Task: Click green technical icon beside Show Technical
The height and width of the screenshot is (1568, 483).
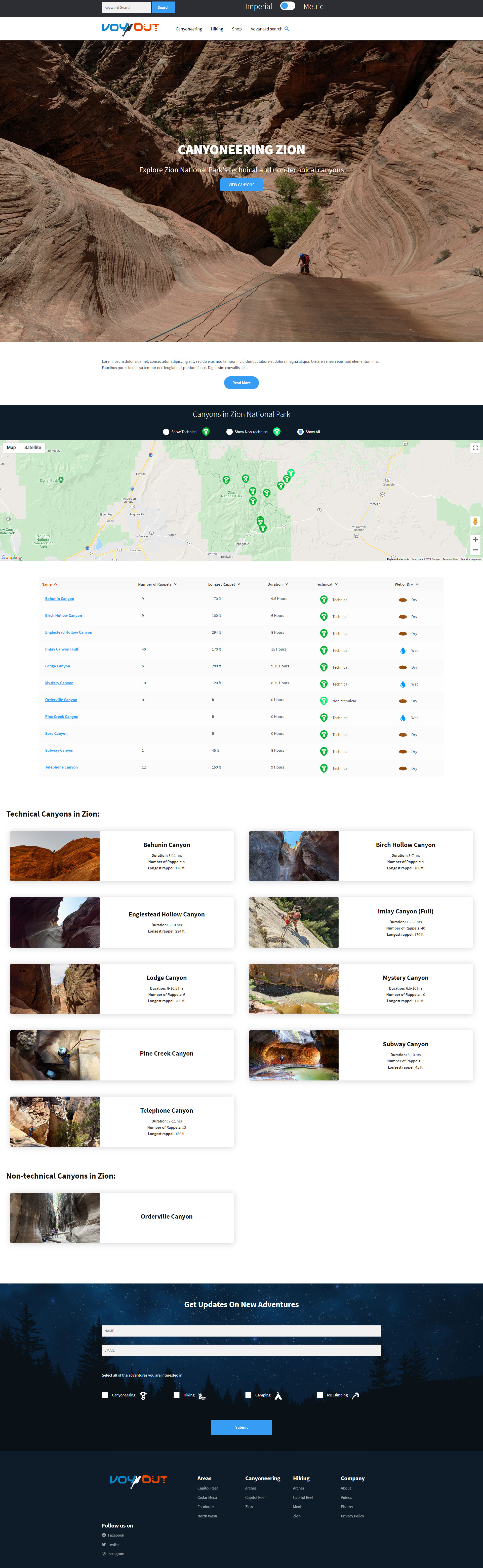Action: [206, 432]
